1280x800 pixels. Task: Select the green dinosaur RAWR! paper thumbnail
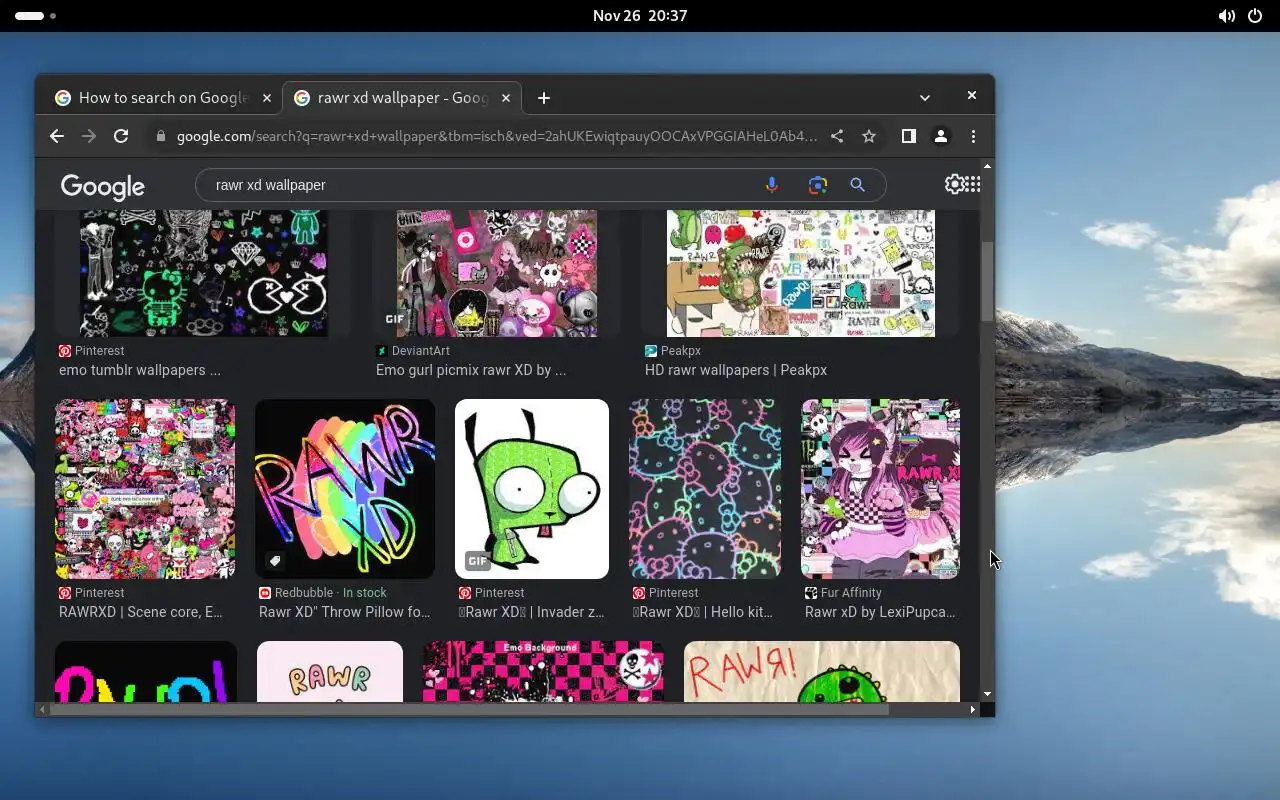pyautogui.click(x=822, y=671)
